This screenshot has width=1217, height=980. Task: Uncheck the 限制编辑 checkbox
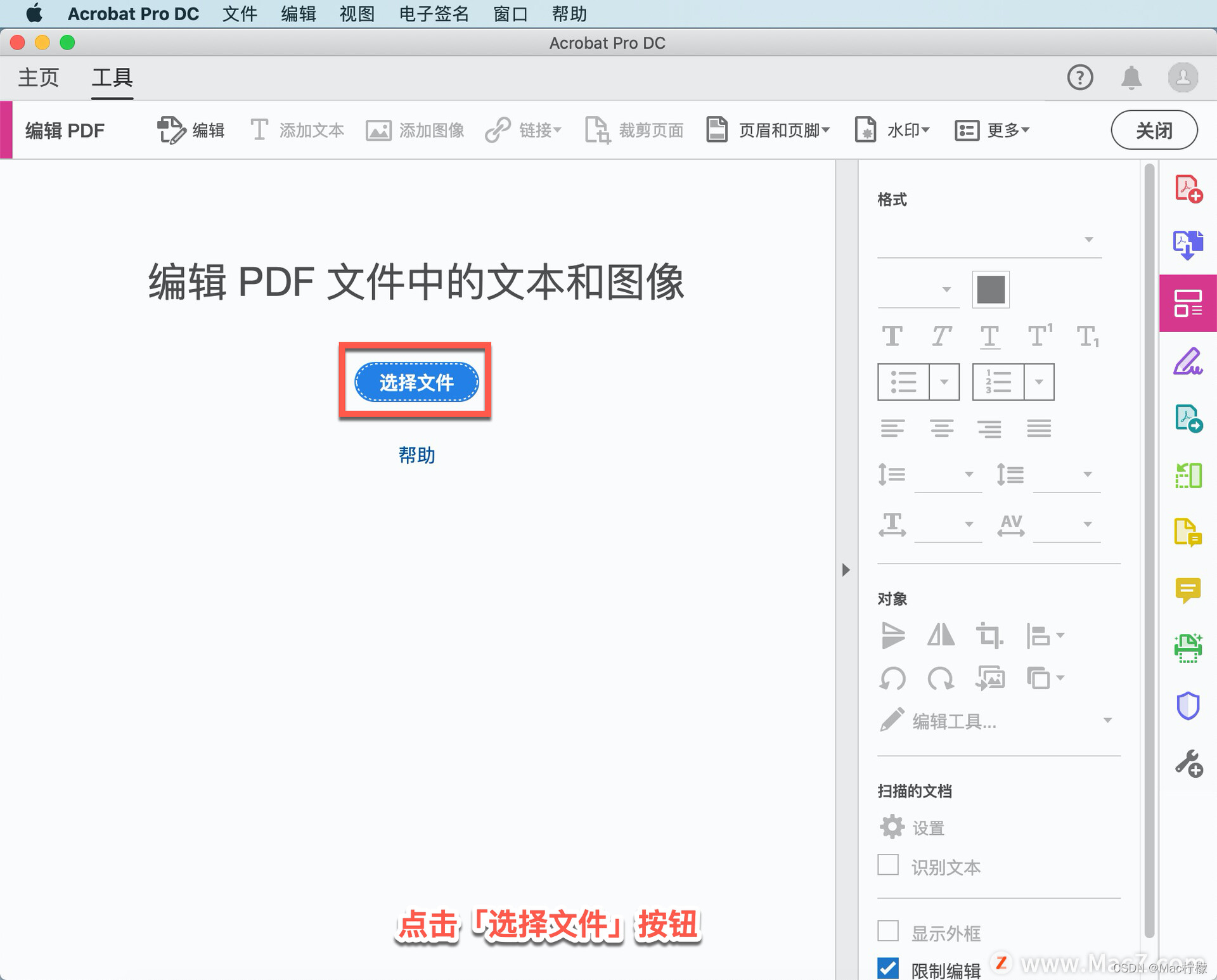888,968
